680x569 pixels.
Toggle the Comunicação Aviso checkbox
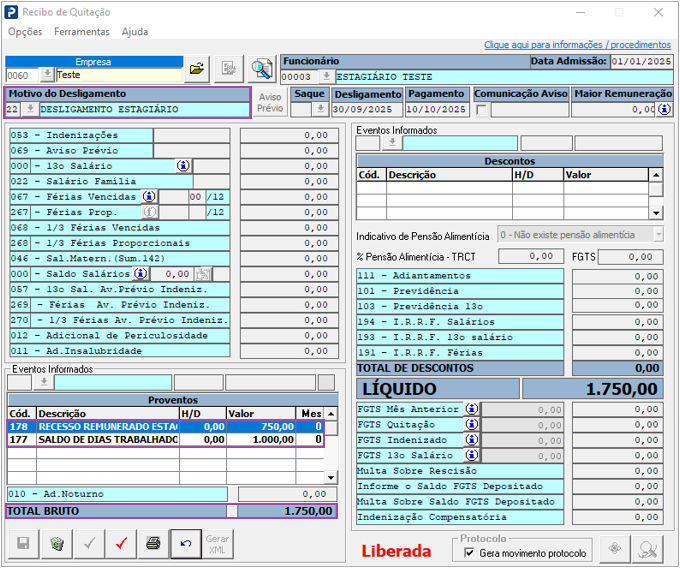(x=482, y=110)
